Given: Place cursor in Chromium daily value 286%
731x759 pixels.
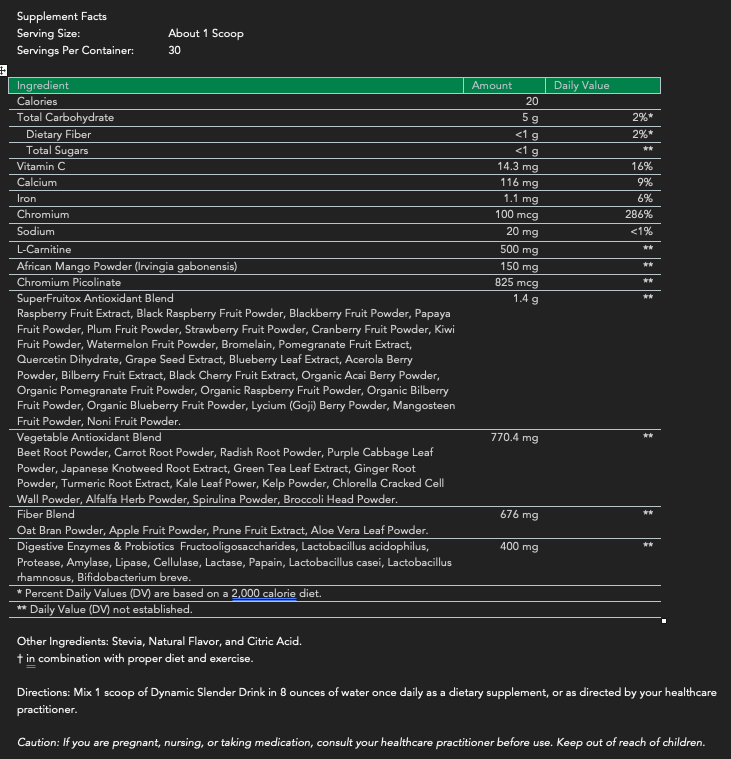Looking at the screenshot, I should [x=638, y=215].
